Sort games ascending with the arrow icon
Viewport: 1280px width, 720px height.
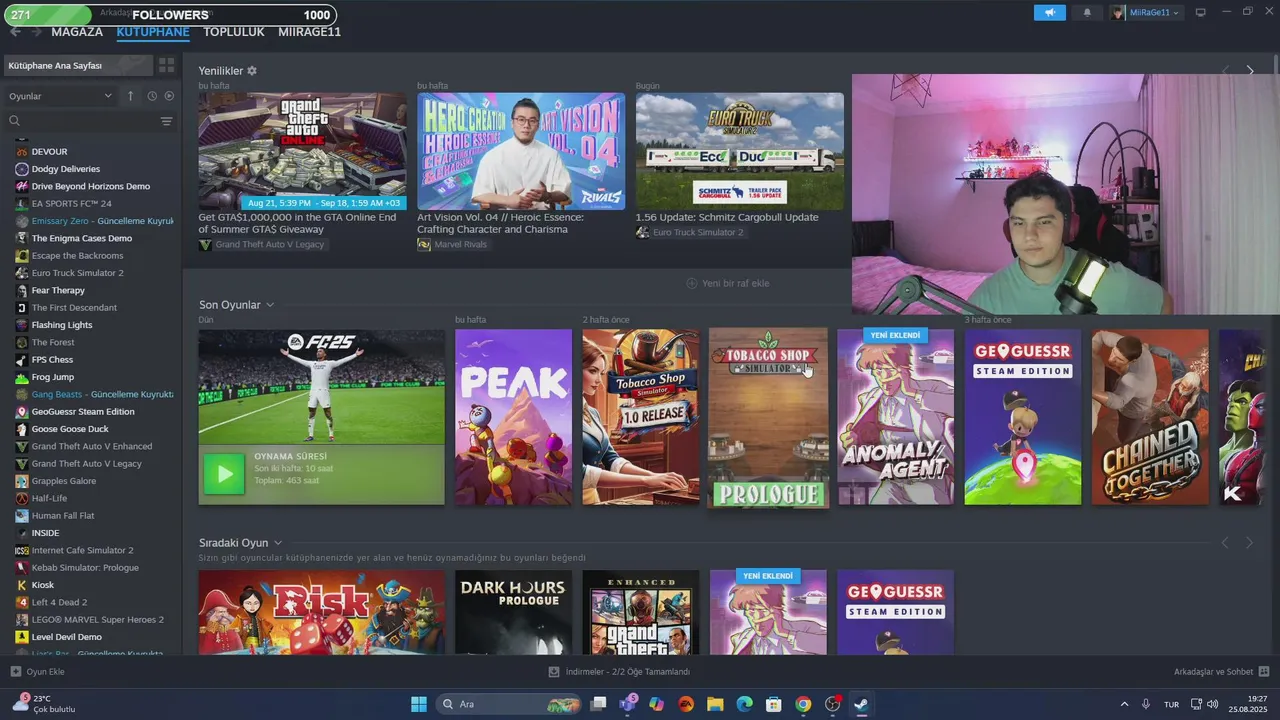130,96
